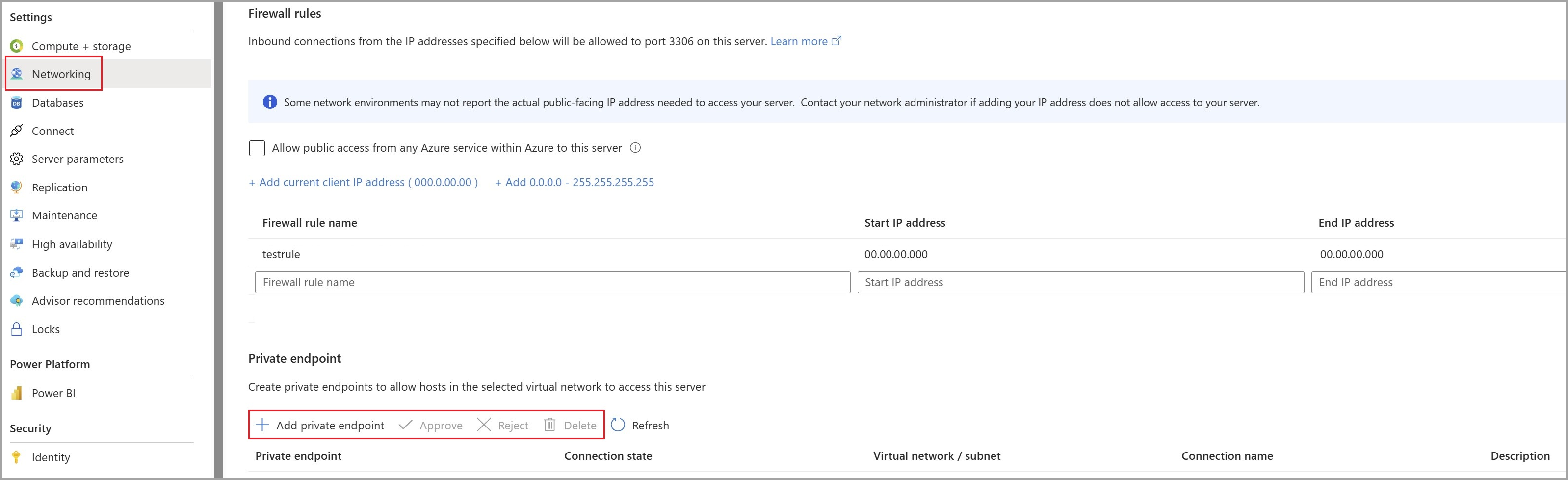Click the Private endpoint column header
The width and height of the screenshot is (1568, 480).
click(298, 455)
